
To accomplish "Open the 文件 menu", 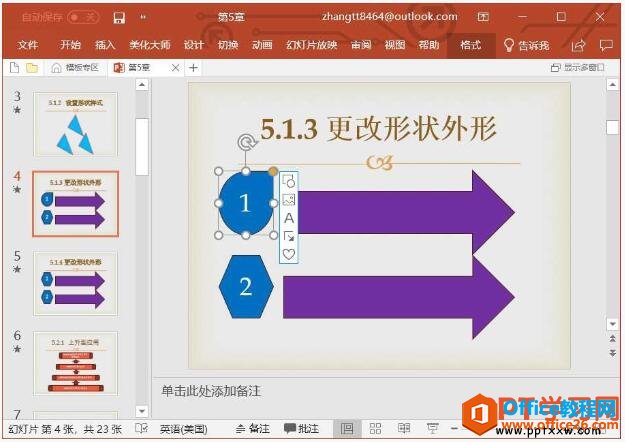I will pyautogui.click(x=28, y=45).
